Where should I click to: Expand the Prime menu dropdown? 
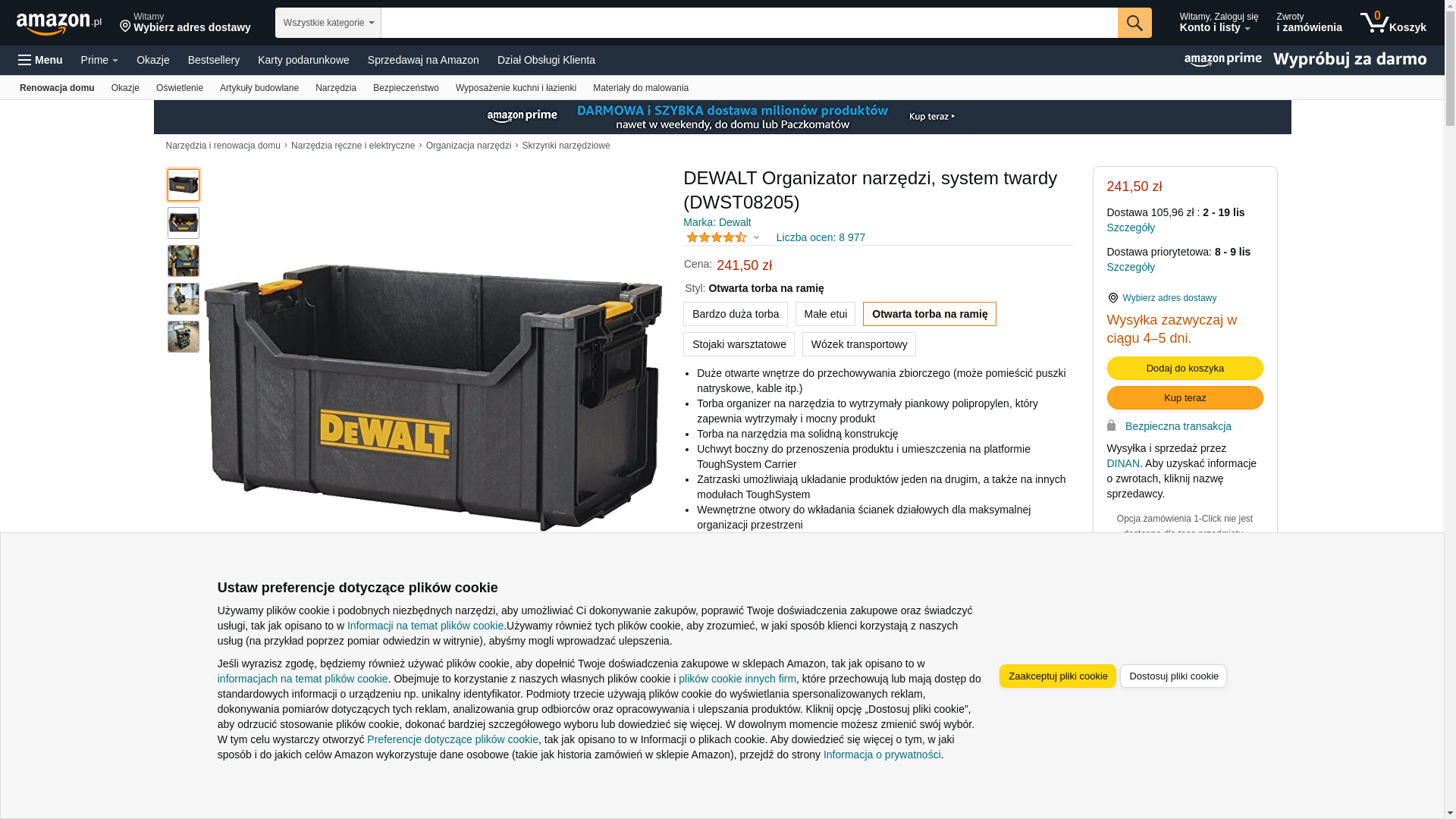pos(99,60)
